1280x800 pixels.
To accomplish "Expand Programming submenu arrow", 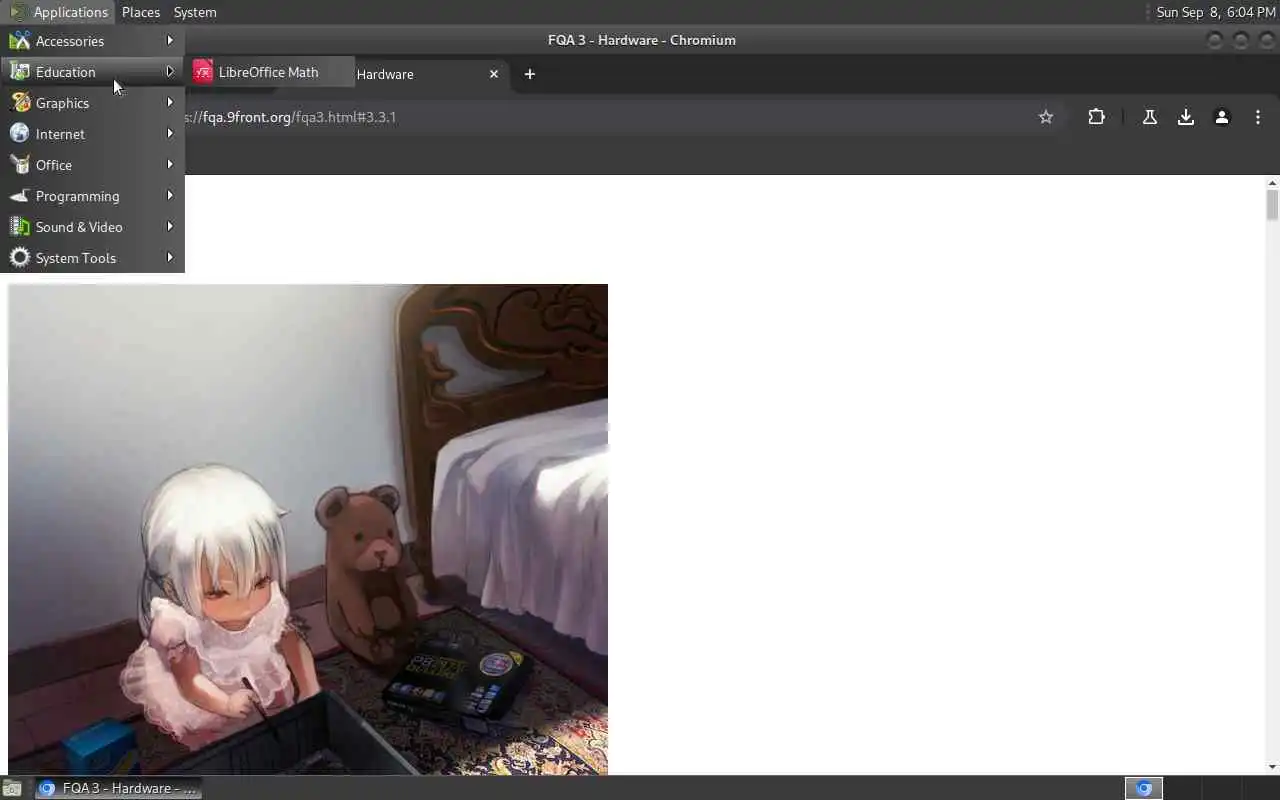I will (x=170, y=196).
